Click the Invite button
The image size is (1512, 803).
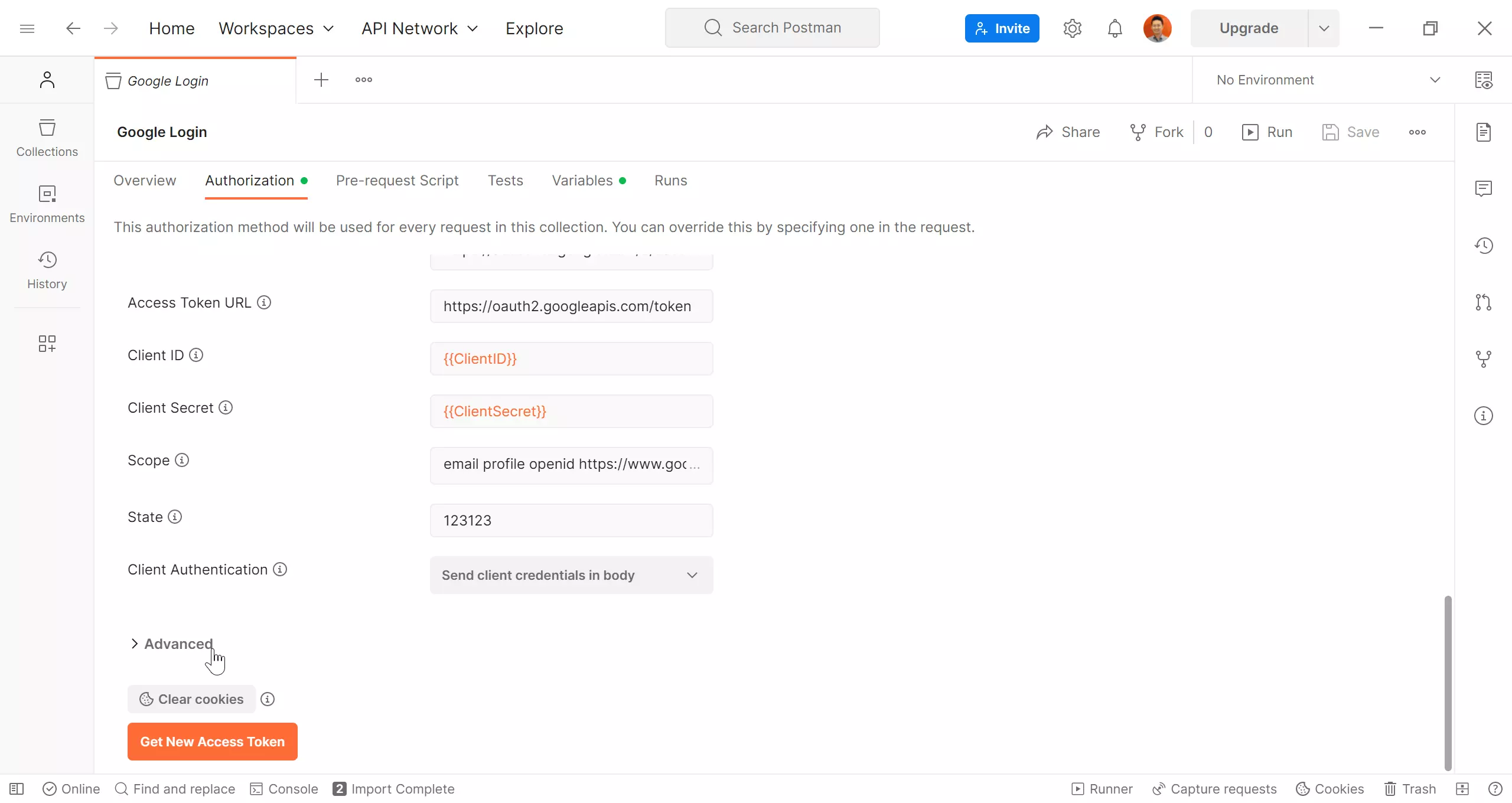1002,28
